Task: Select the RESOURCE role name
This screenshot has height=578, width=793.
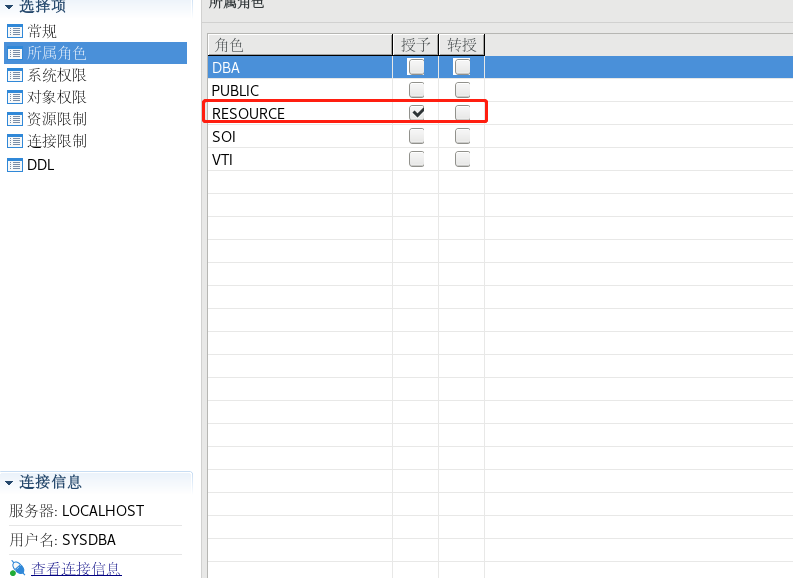Action: pos(248,114)
